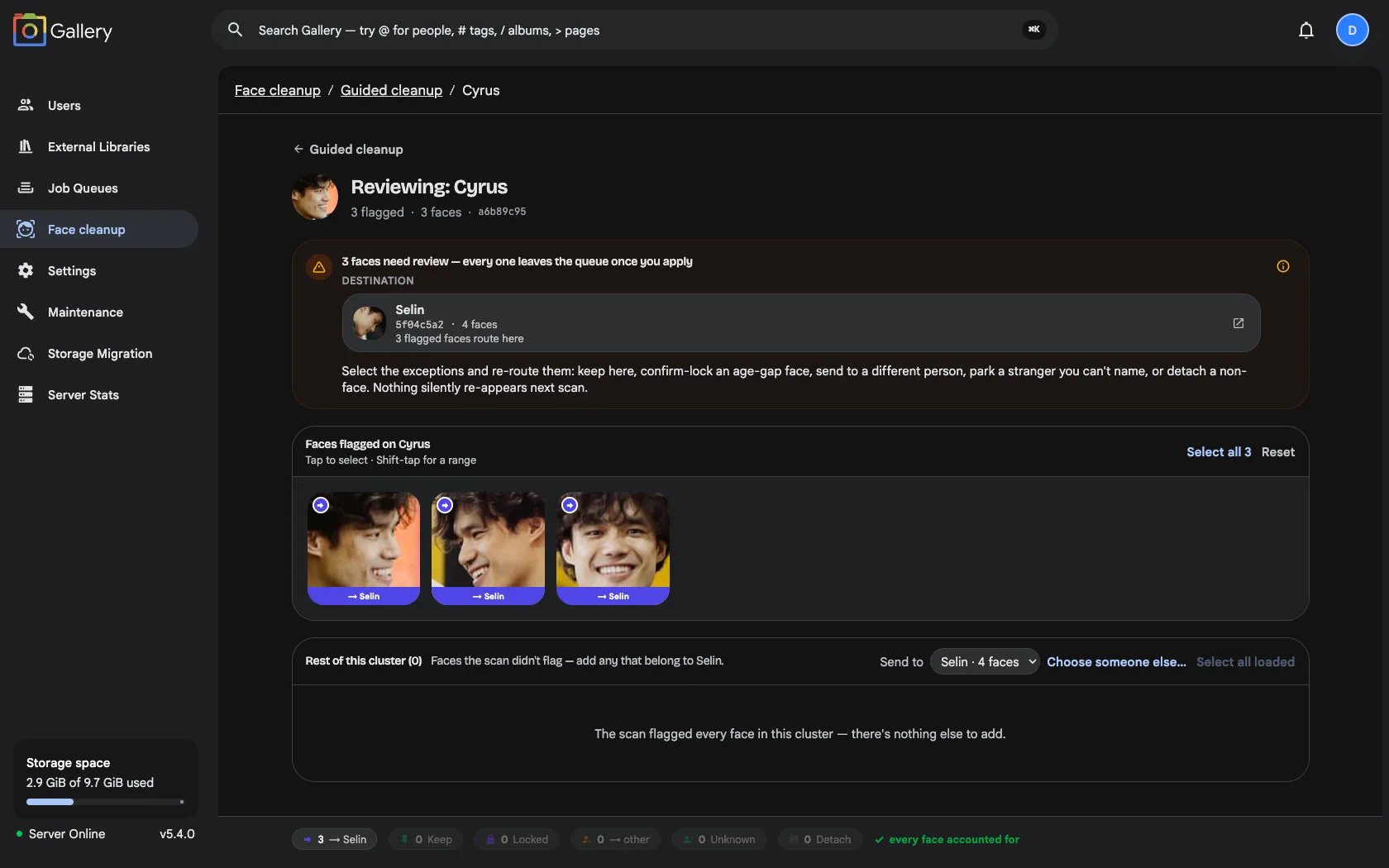Open Storage Migration page
Screen dimensions: 1389x868
[99, 353]
